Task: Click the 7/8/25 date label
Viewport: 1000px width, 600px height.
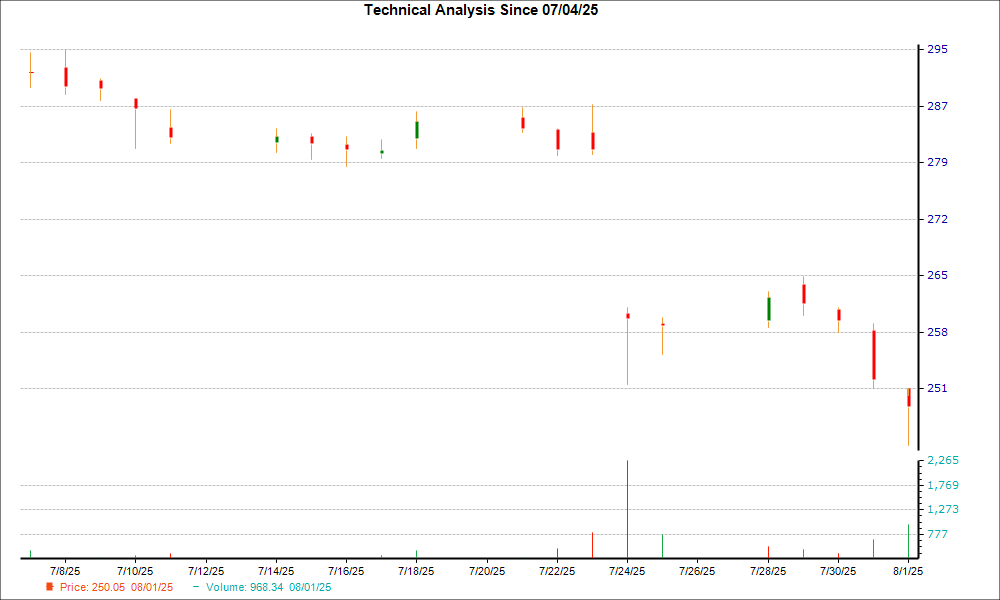Action: coord(65,571)
